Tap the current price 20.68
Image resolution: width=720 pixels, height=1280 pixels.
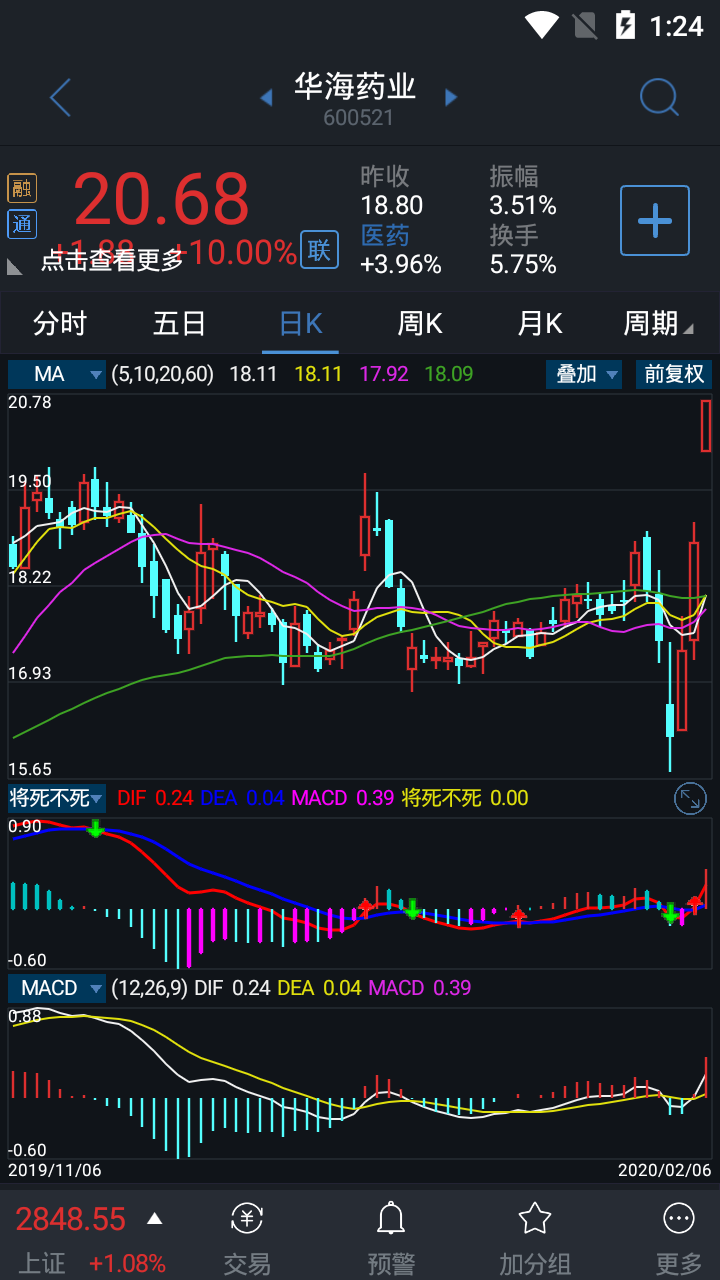[161, 198]
